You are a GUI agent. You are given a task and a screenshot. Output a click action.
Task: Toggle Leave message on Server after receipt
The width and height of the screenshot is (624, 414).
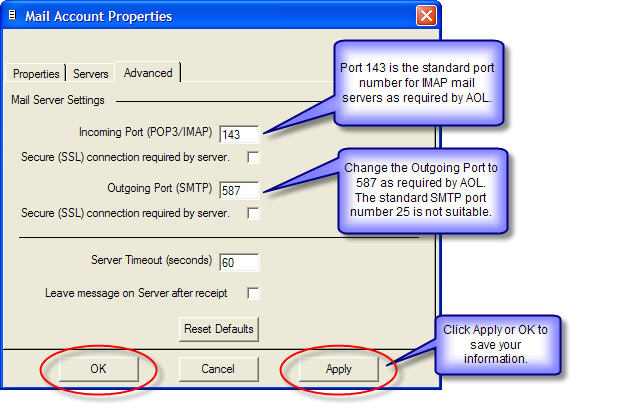253,293
